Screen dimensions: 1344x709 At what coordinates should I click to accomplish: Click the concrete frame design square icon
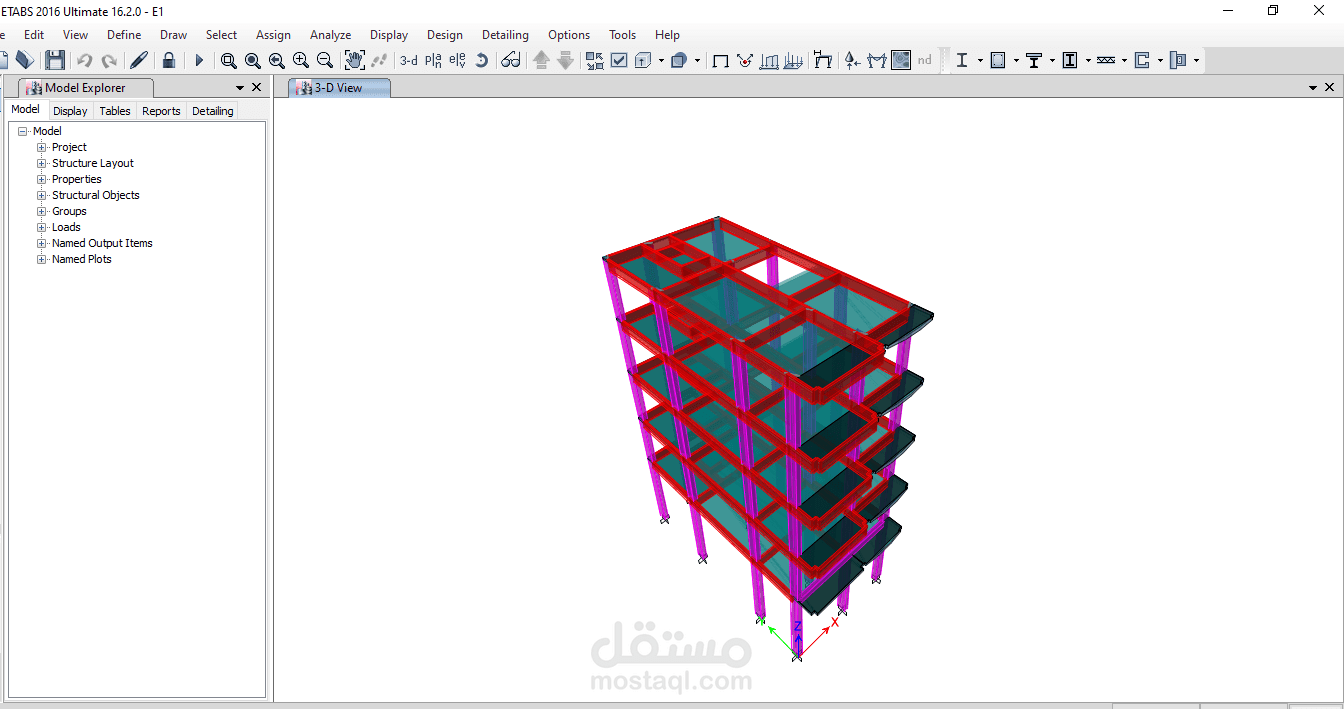tap(998, 60)
